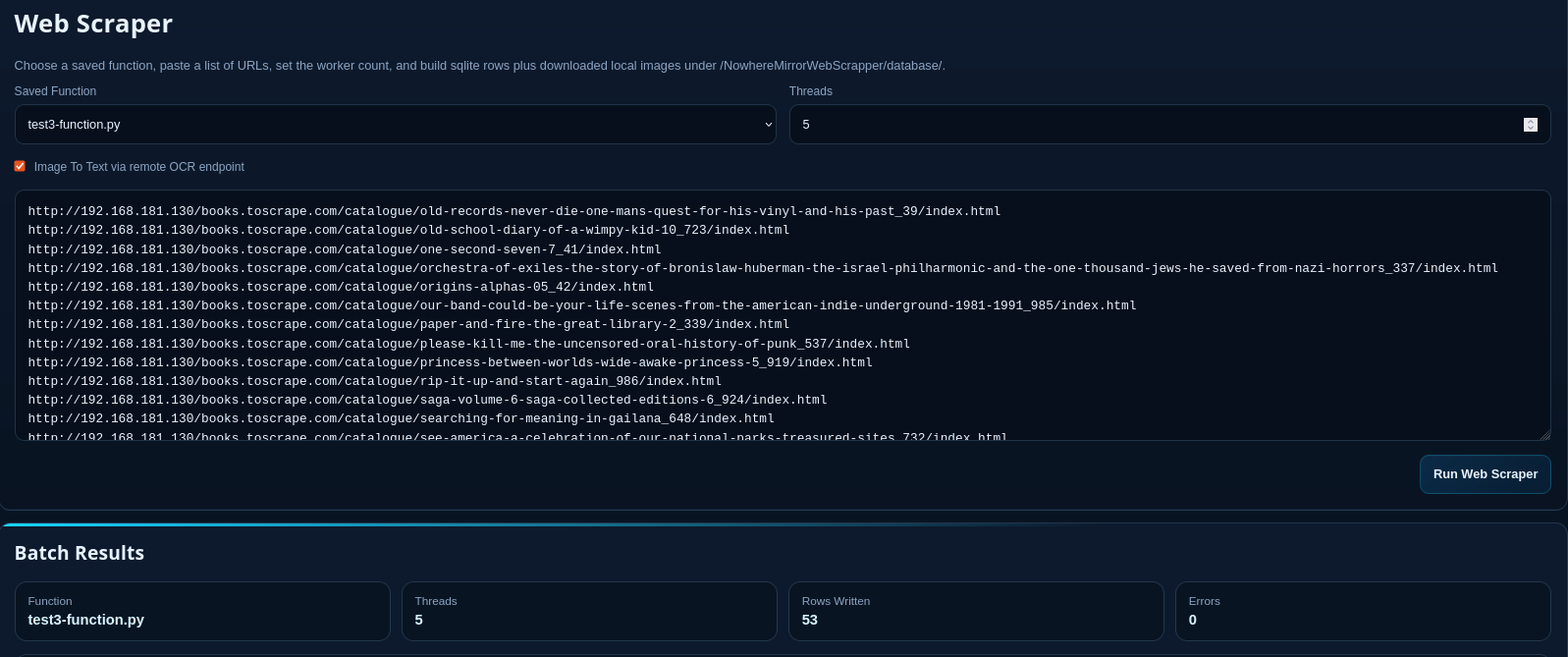Image resolution: width=1568 pixels, height=657 pixels.
Task: Click the Threads result card showing 5
Action: click(589, 611)
